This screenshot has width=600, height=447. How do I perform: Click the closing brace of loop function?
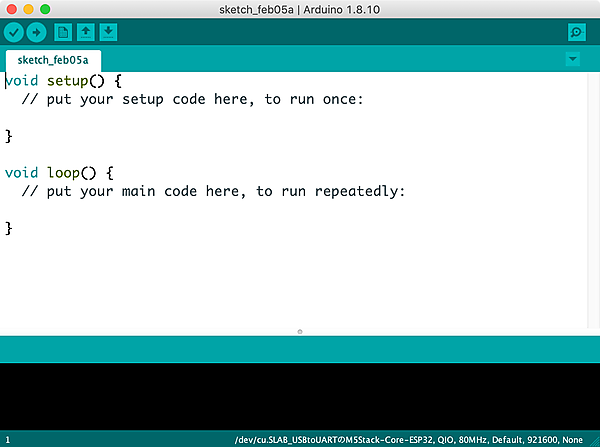pos(9,228)
